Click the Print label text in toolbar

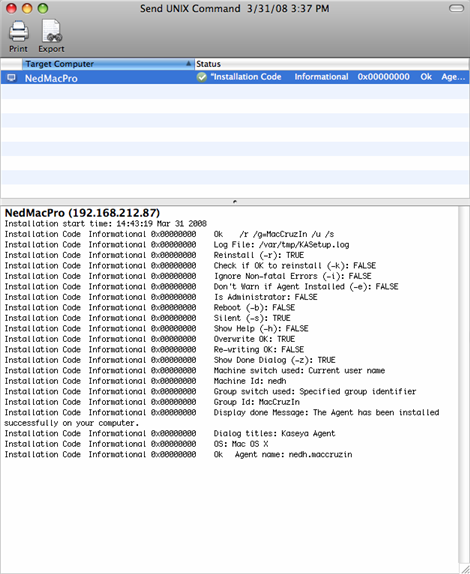(x=18, y=49)
